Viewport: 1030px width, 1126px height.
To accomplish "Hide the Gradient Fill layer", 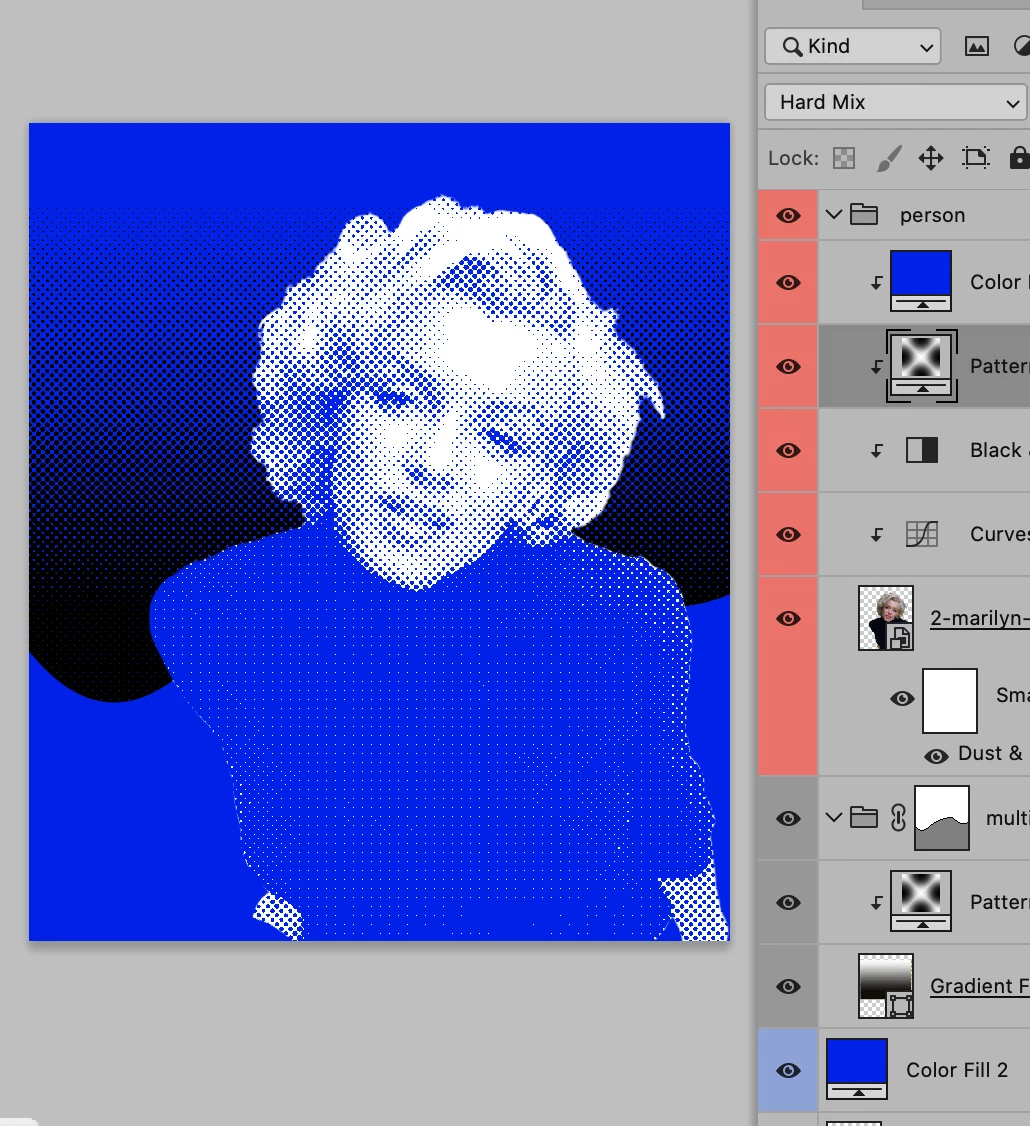I will pos(788,987).
